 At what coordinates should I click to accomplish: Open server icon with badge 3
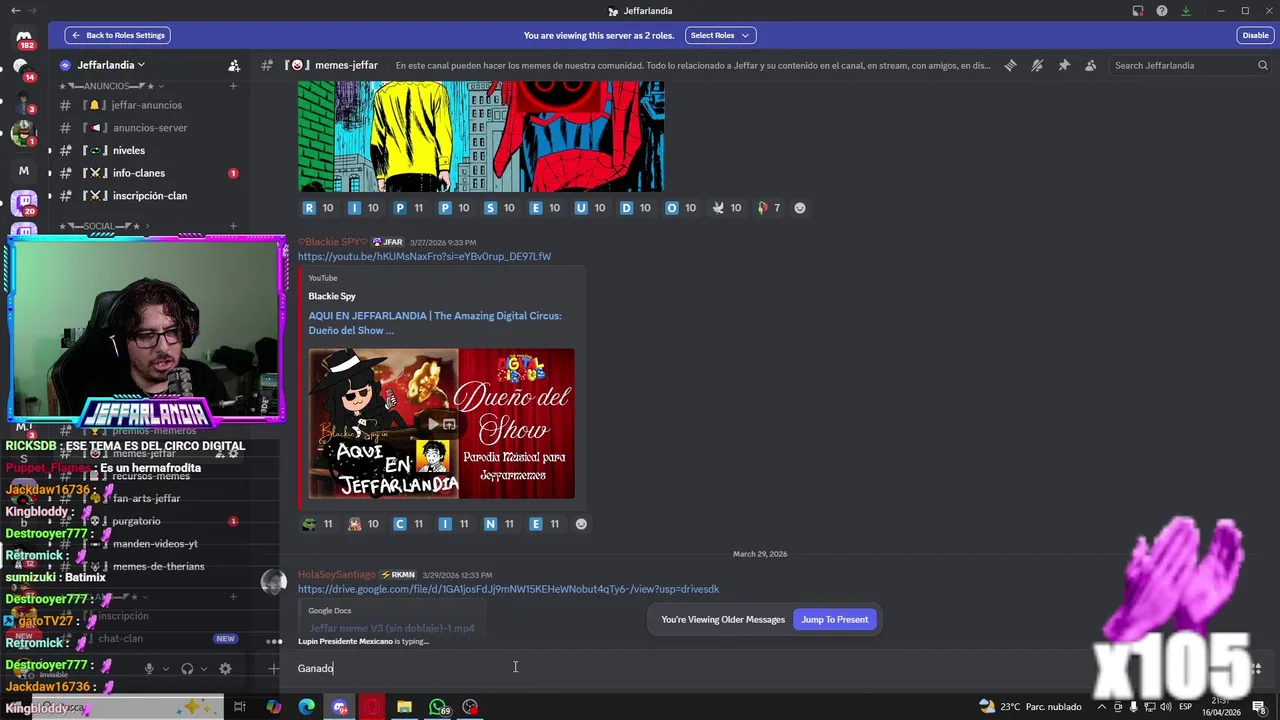(23, 101)
